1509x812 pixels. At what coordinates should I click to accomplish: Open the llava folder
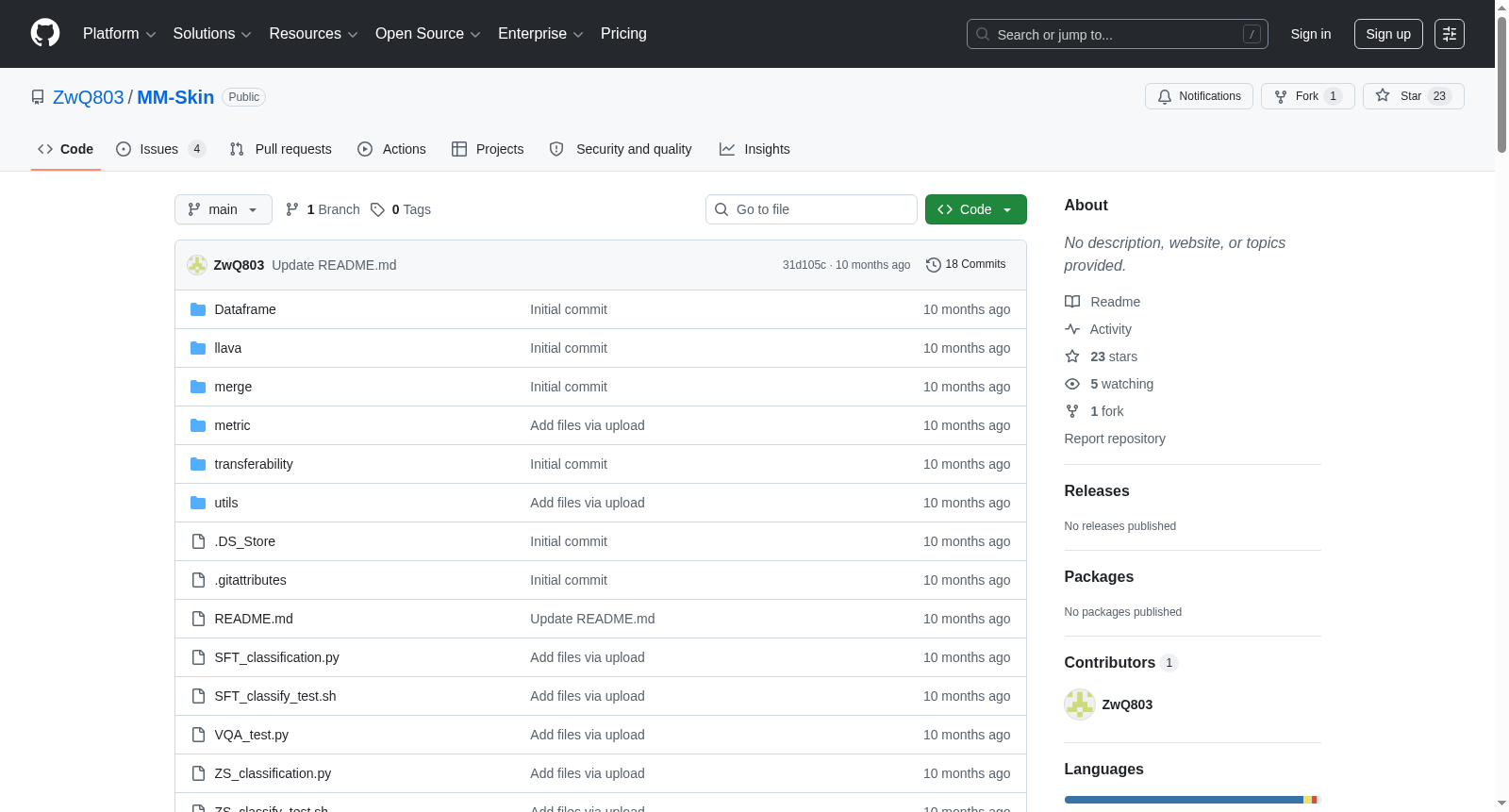click(x=228, y=348)
